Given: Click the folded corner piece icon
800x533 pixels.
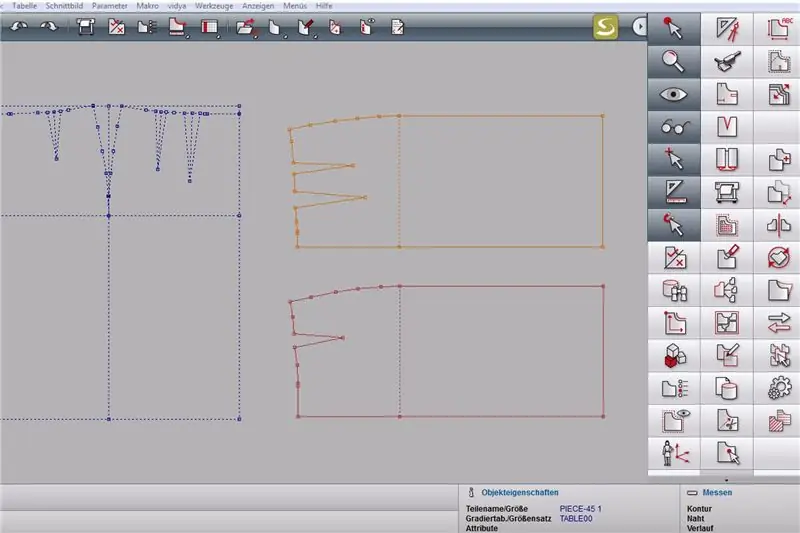Looking at the screenshot, I should pos(779,290).
